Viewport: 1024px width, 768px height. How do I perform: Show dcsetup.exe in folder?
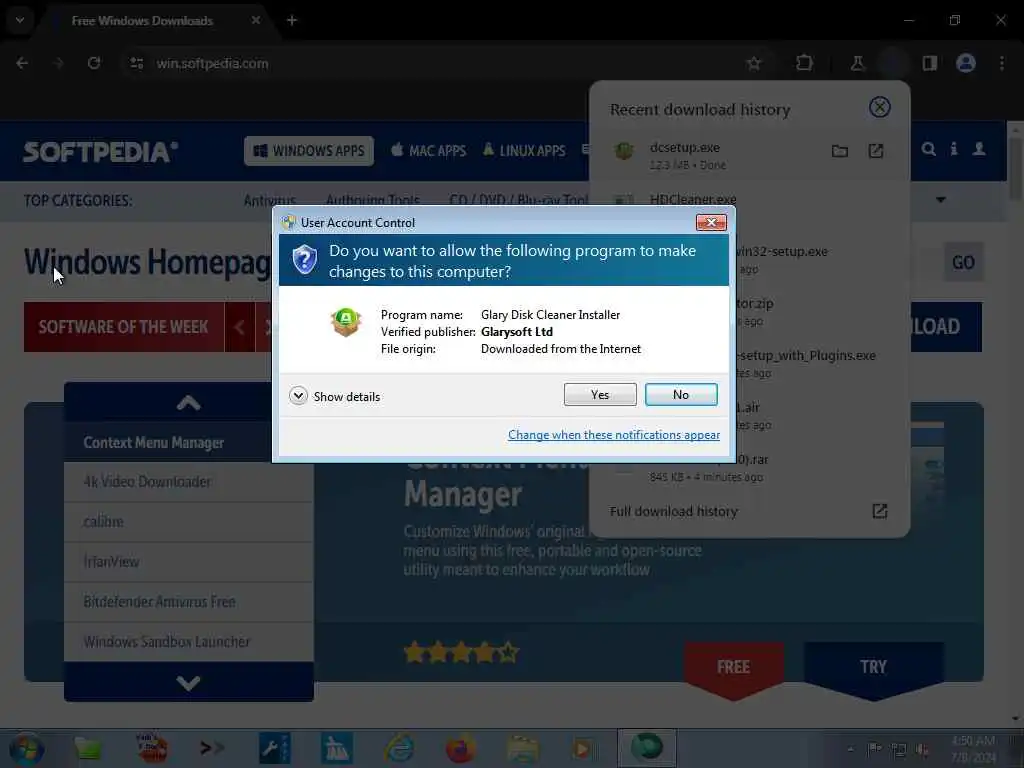[840, 152]
